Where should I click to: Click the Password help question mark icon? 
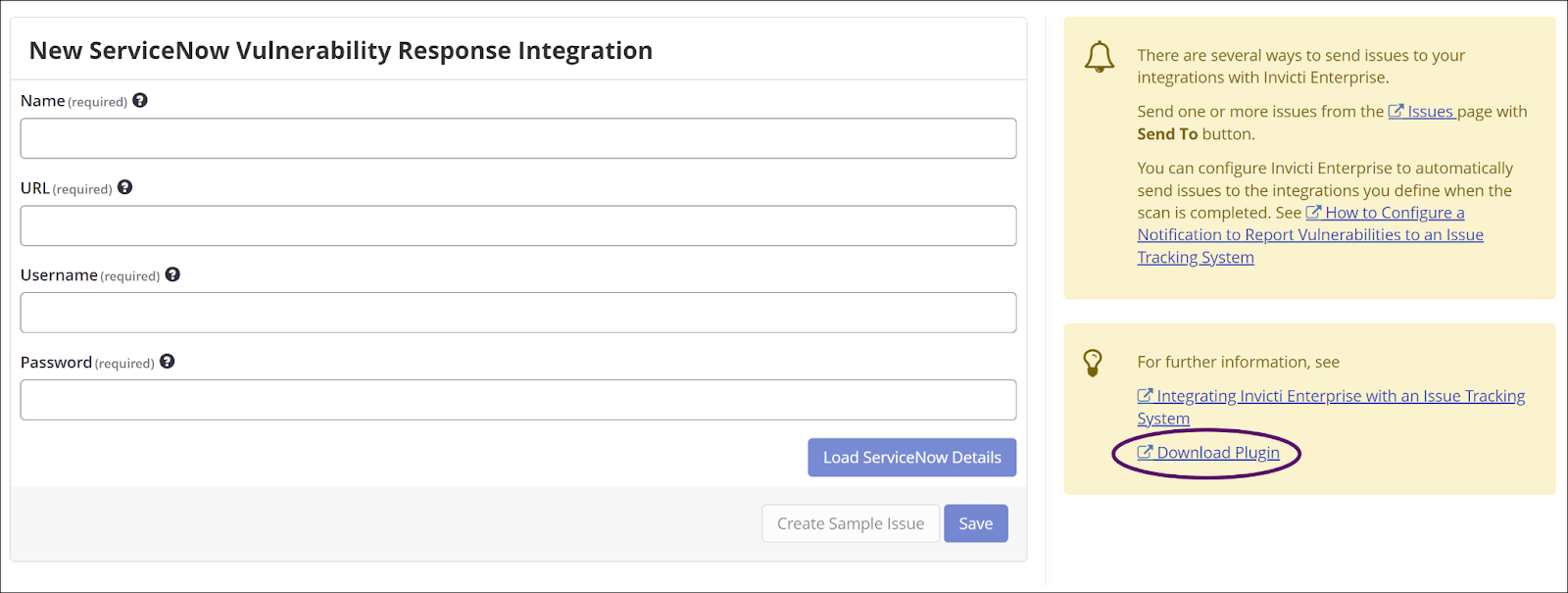pyautogui.click(x=167, y=362)
